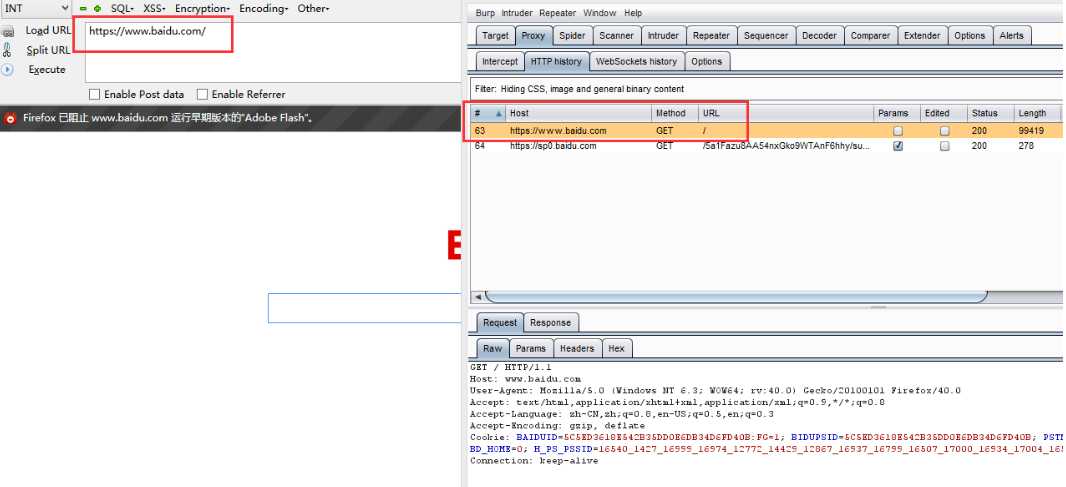Click the Split URL scissors icon
This screenshot has height=487, width=1066.
point(7,50)
